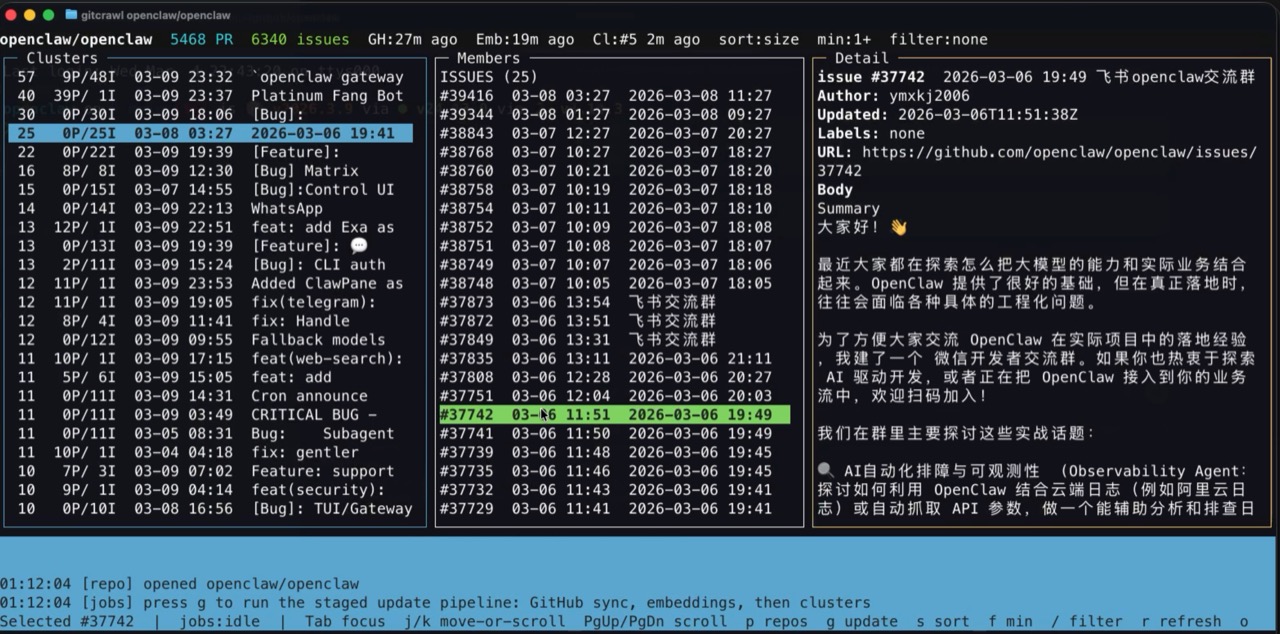1280x634 pixels.
Task: Click the 'ISSUES (25)' heading in Members
Action: 489,77
